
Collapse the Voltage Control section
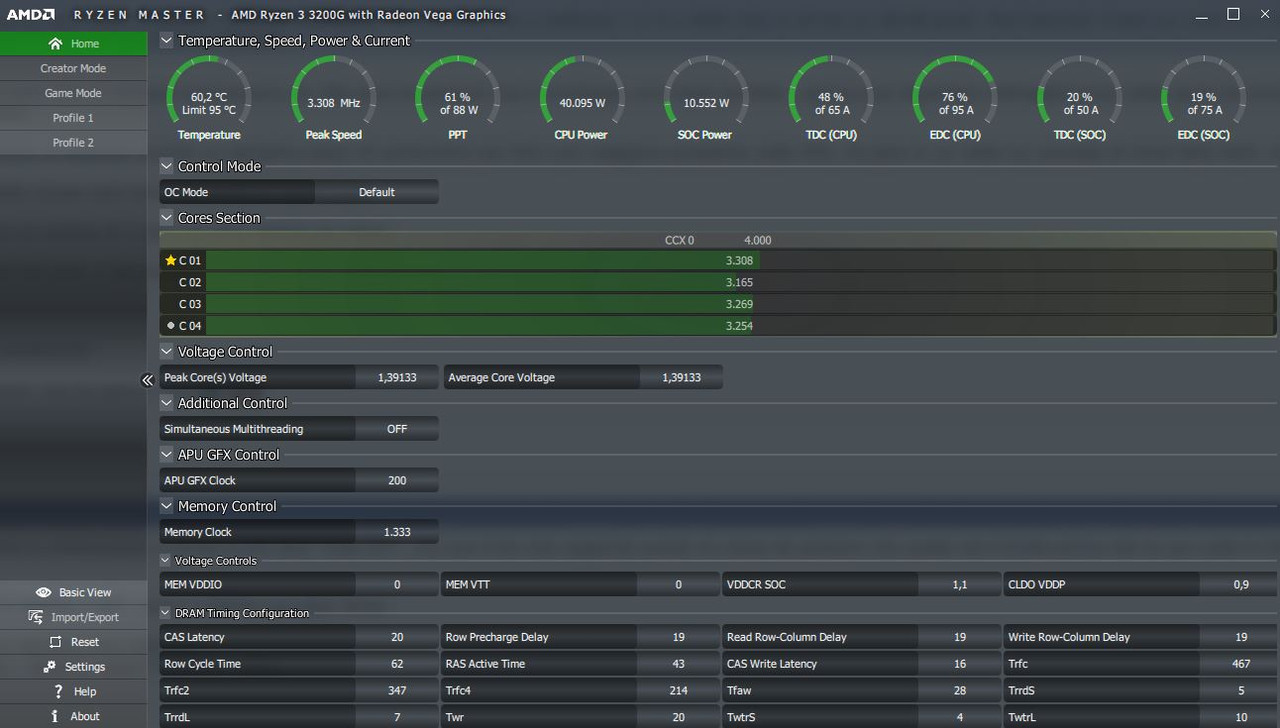(166, 352)
